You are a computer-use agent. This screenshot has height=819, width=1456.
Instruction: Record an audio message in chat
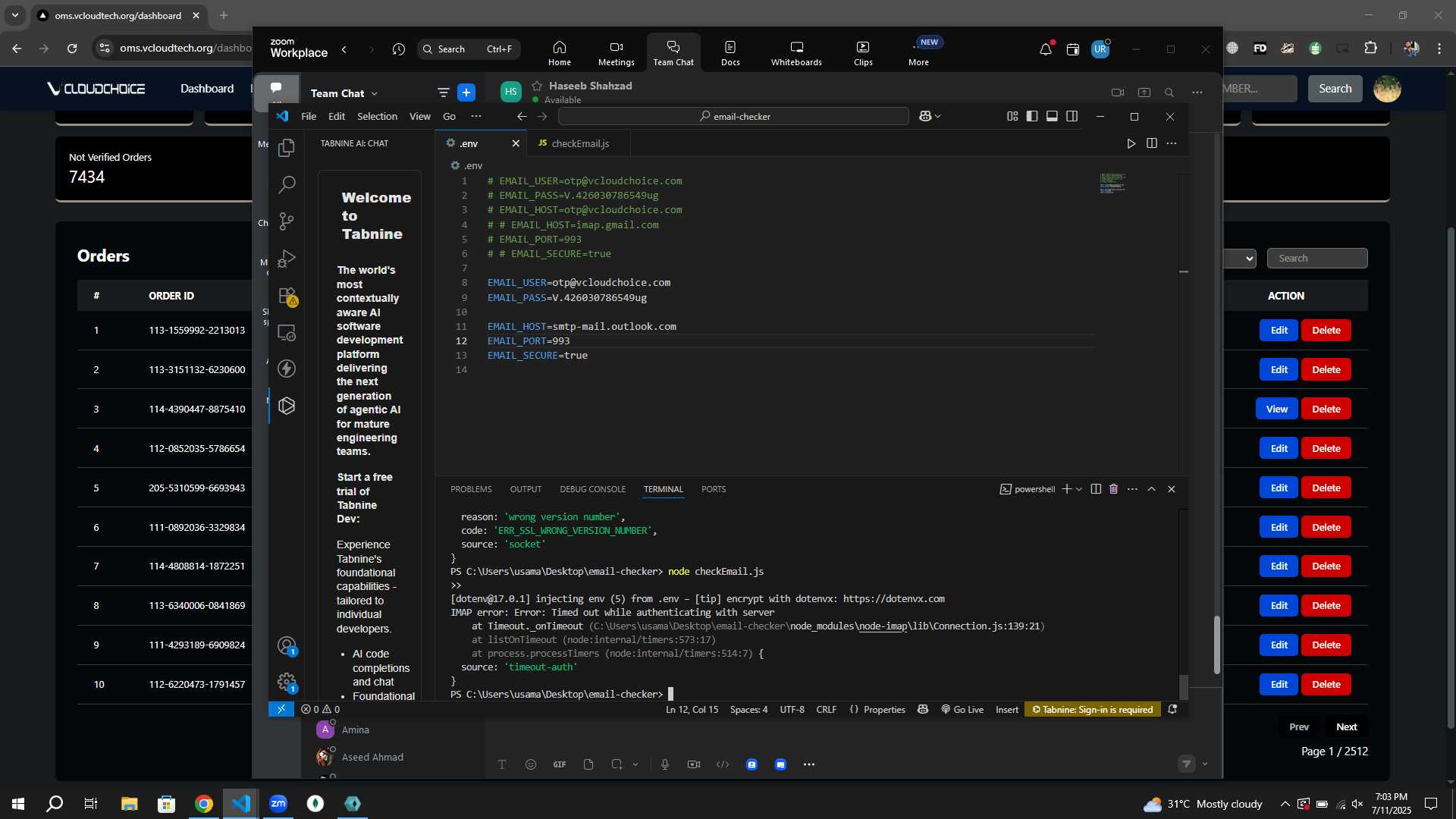665,764
